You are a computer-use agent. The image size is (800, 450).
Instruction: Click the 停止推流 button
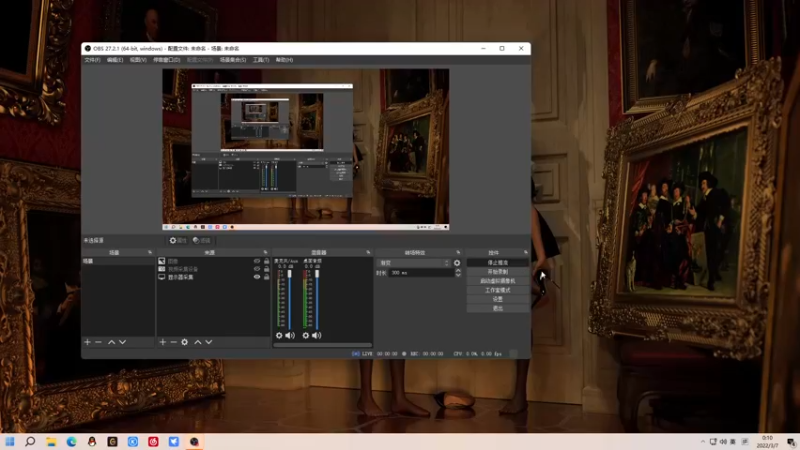(x=497, y=263)
